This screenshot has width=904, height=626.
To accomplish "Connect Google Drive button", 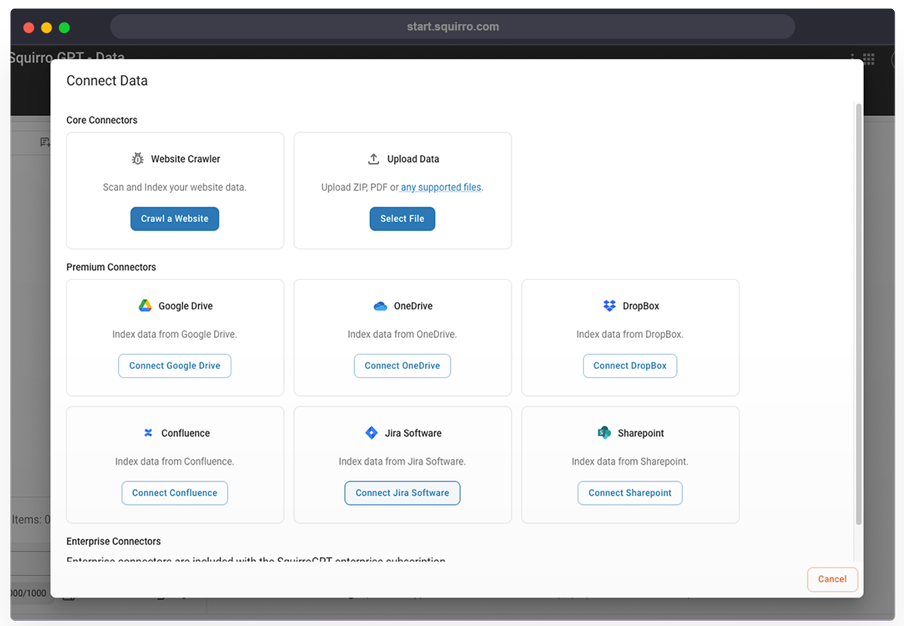I will tap(175, 365).
